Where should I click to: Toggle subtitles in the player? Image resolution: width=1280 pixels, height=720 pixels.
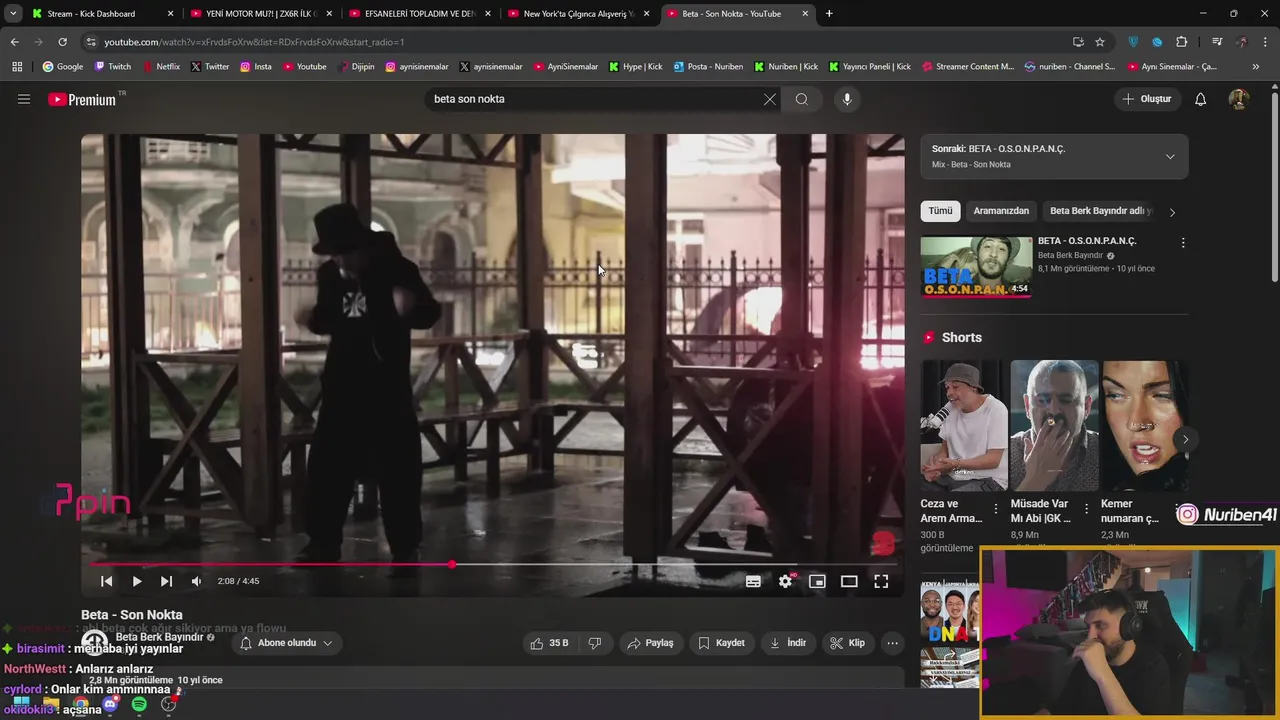pyautogui.click(x=753, y=581)
